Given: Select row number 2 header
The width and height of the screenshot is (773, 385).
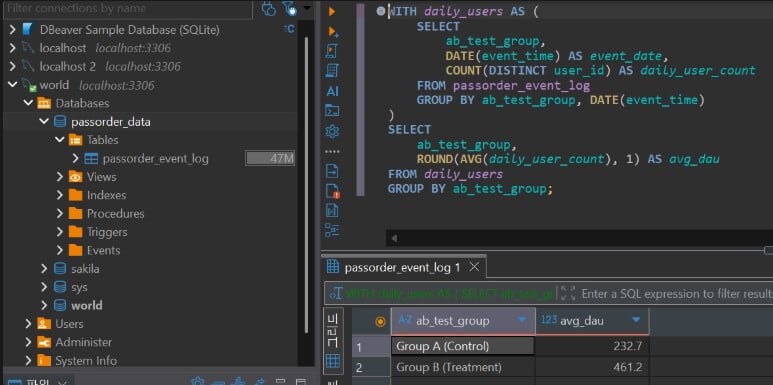Looking at the screenshot, I should pos(371,368).
